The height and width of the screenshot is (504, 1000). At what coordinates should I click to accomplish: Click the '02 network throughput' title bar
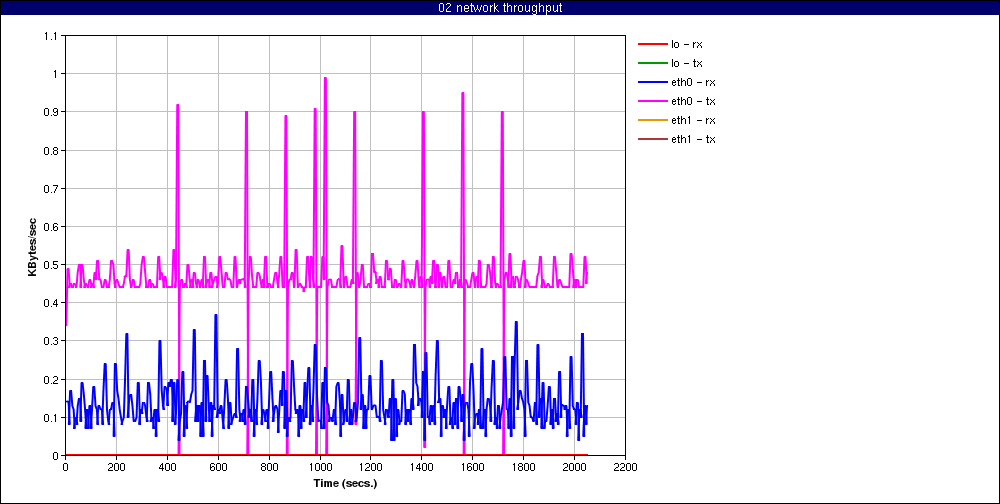pyautogui.click(x=500, y=8)
